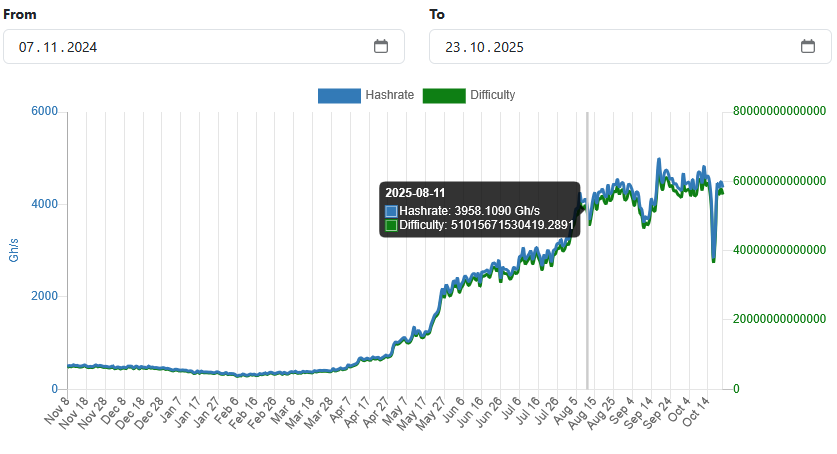Click the 6000 label on left axis
Image resolution: width=837 pixels, height=454 pixels.
tap(44, 111)
